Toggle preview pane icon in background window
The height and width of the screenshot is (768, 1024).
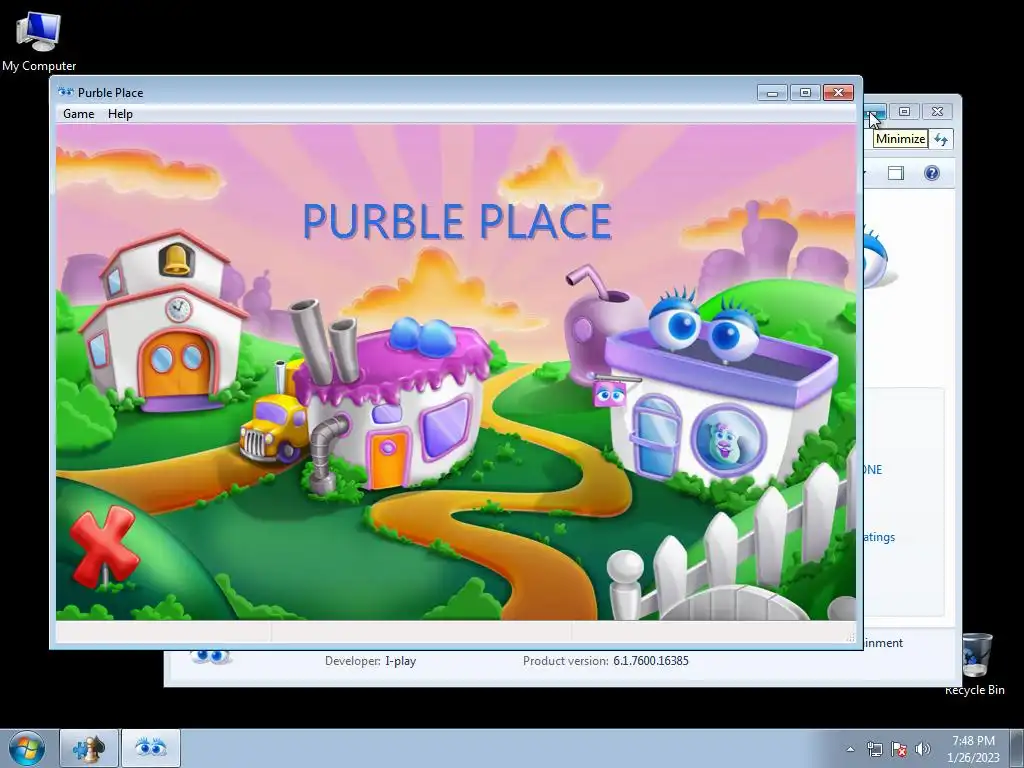896,173
